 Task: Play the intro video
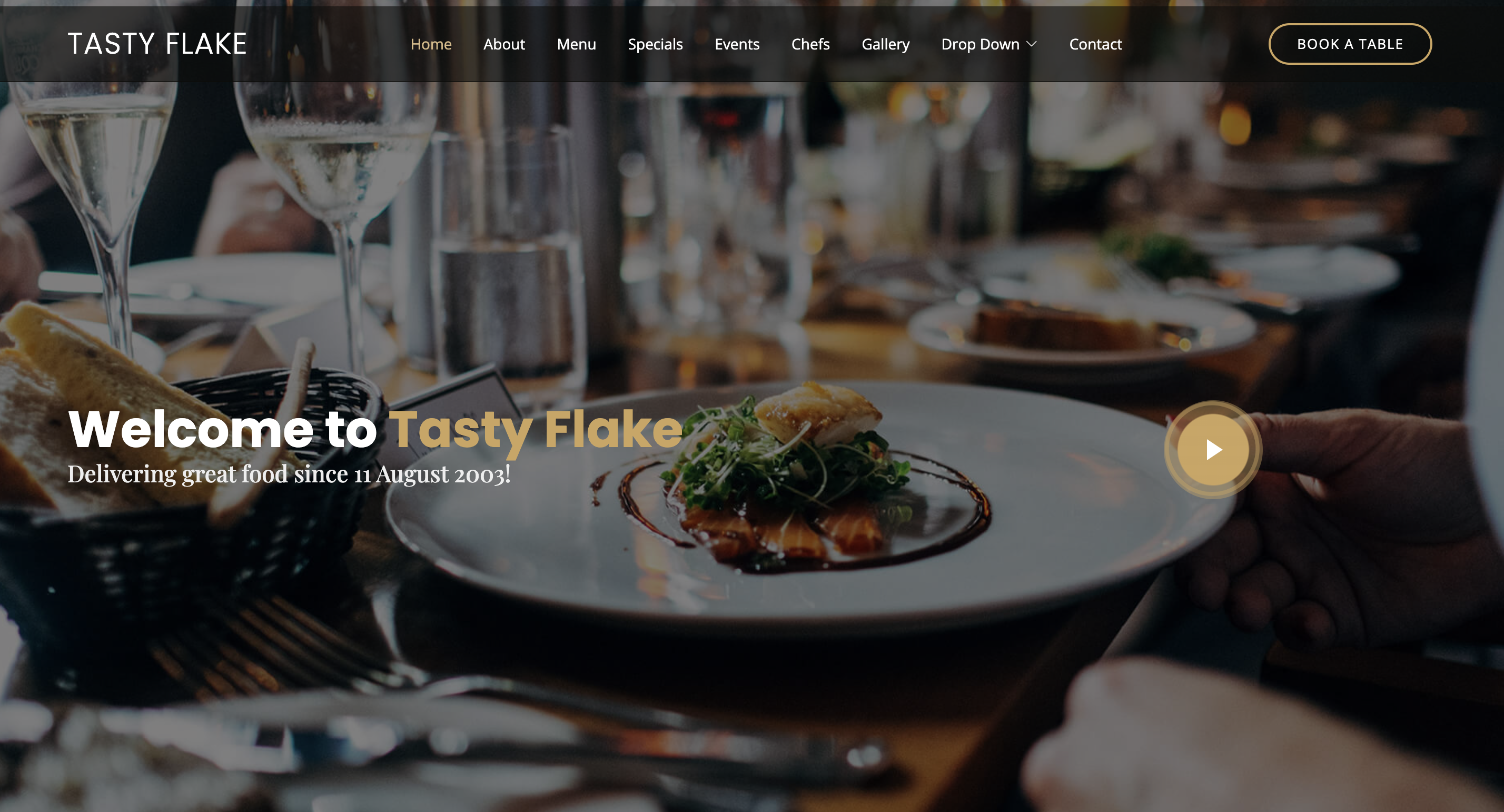(x=1213, y=450)
